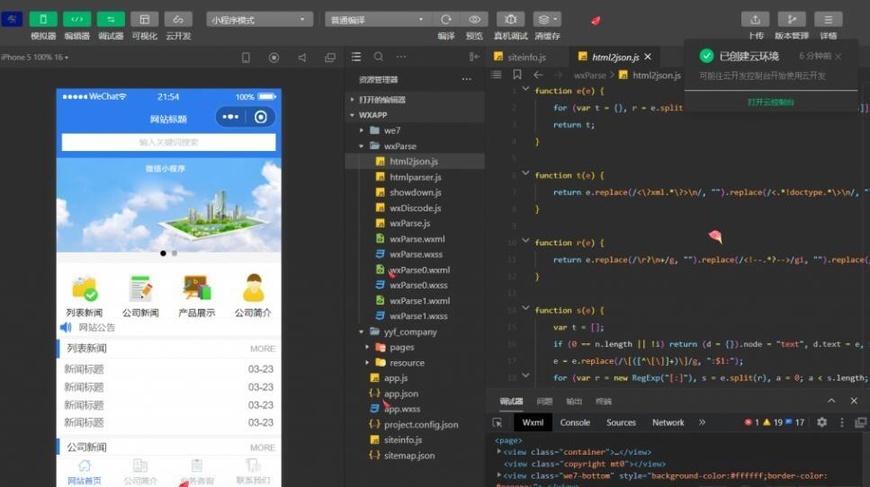Click MORE next to 列表新闻
This screenshot has width=870, height=487.
point(262,349)
